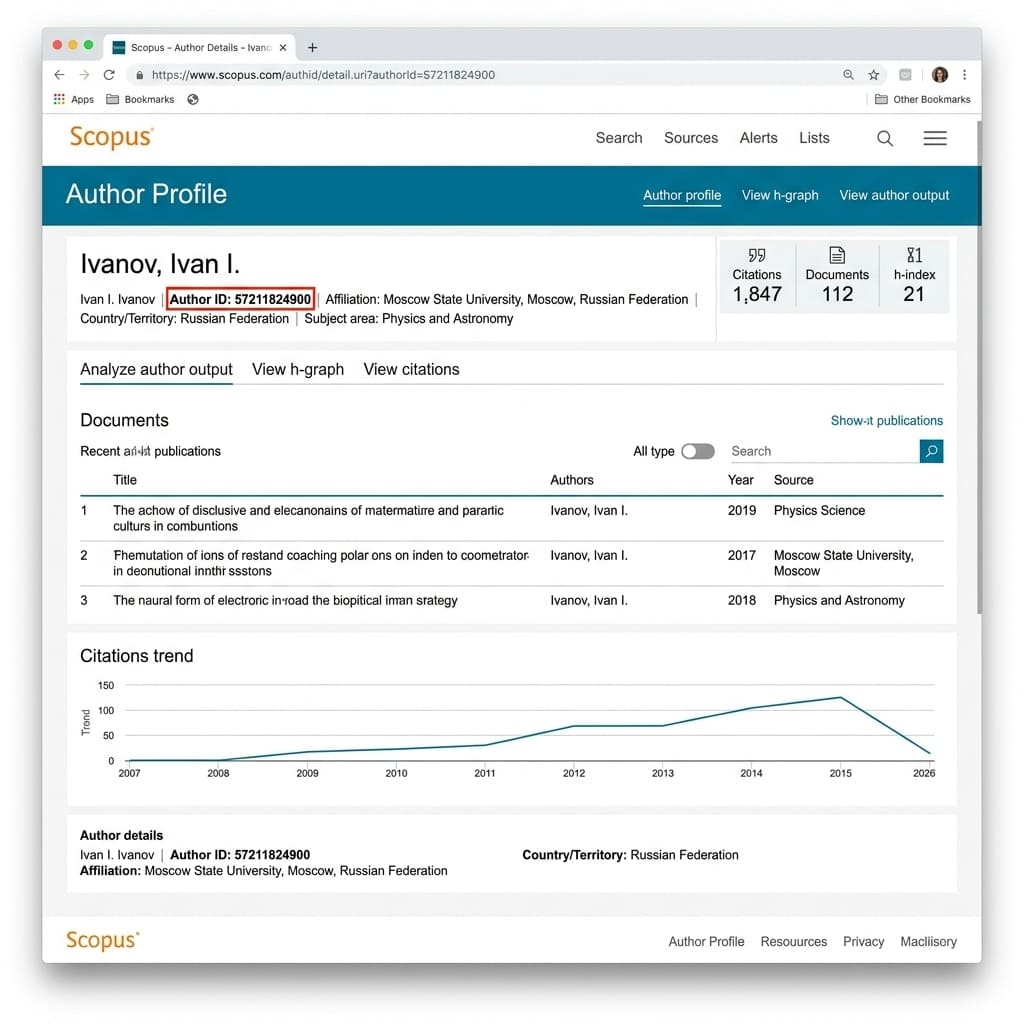This screenshot has height=1024, width=1024.
Task: Select Author profile in blue banner
Action: [x=682, y=195]
